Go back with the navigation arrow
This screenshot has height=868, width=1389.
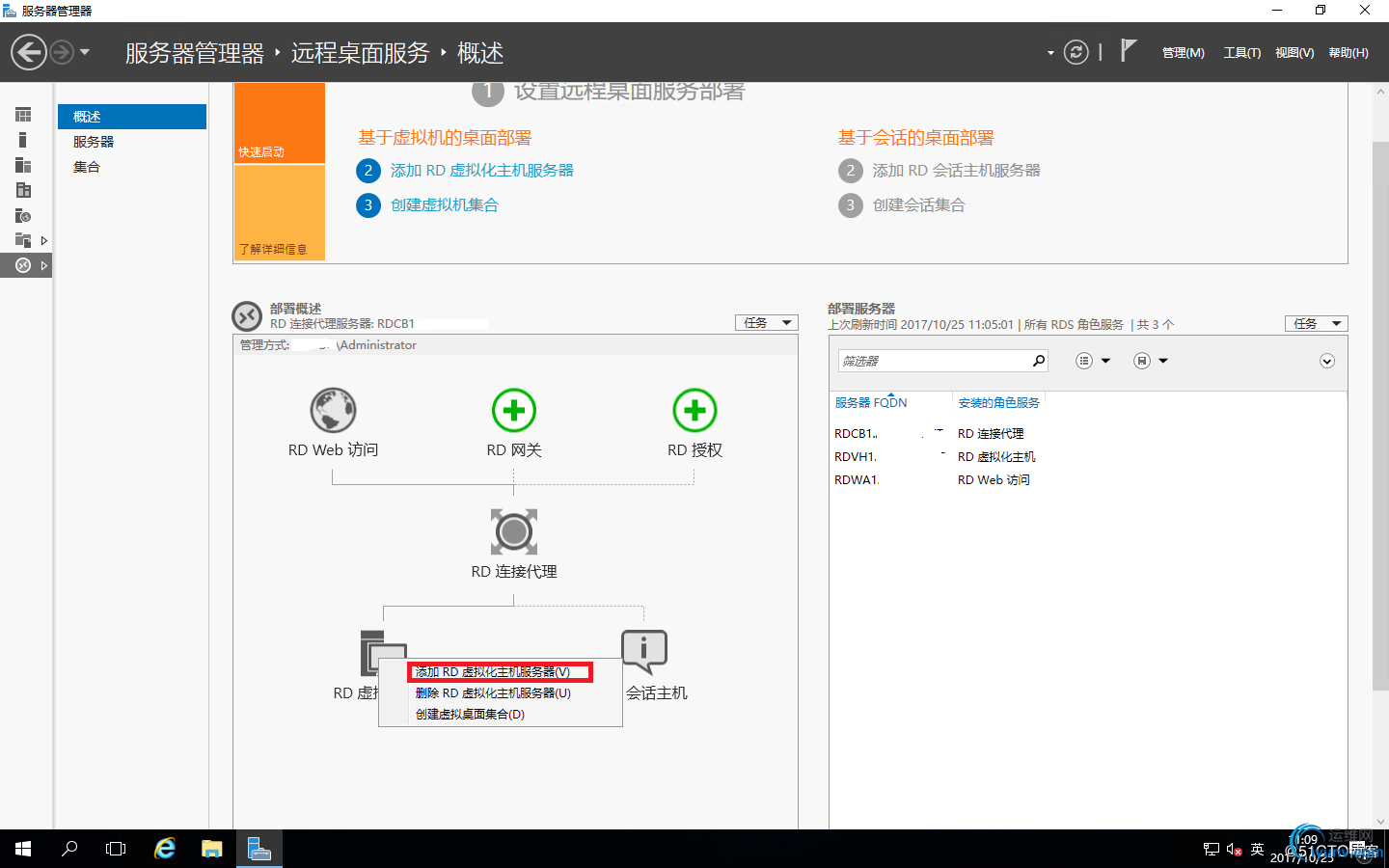point(29,52)
